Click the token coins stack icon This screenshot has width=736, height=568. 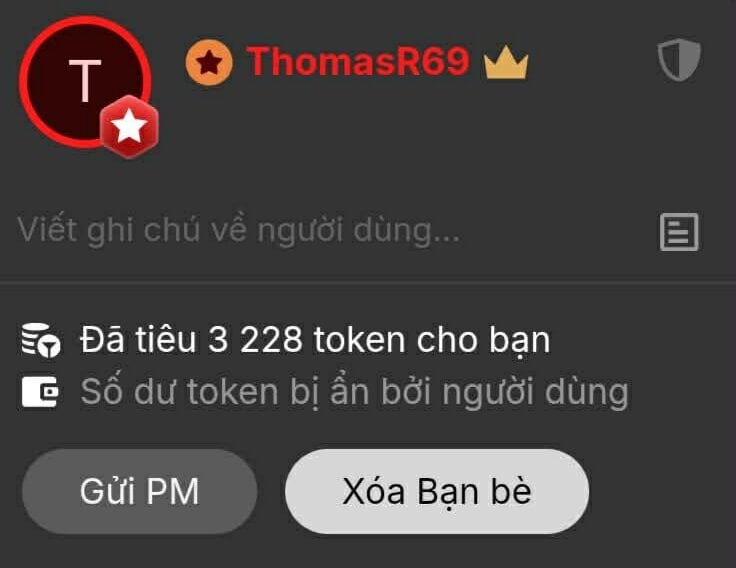pyautogui.click(x=41, y=340)
